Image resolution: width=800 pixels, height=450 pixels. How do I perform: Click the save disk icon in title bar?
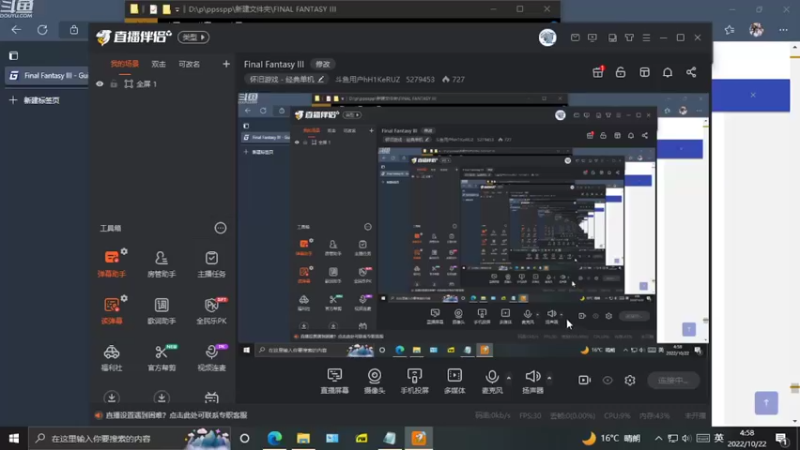612,38
